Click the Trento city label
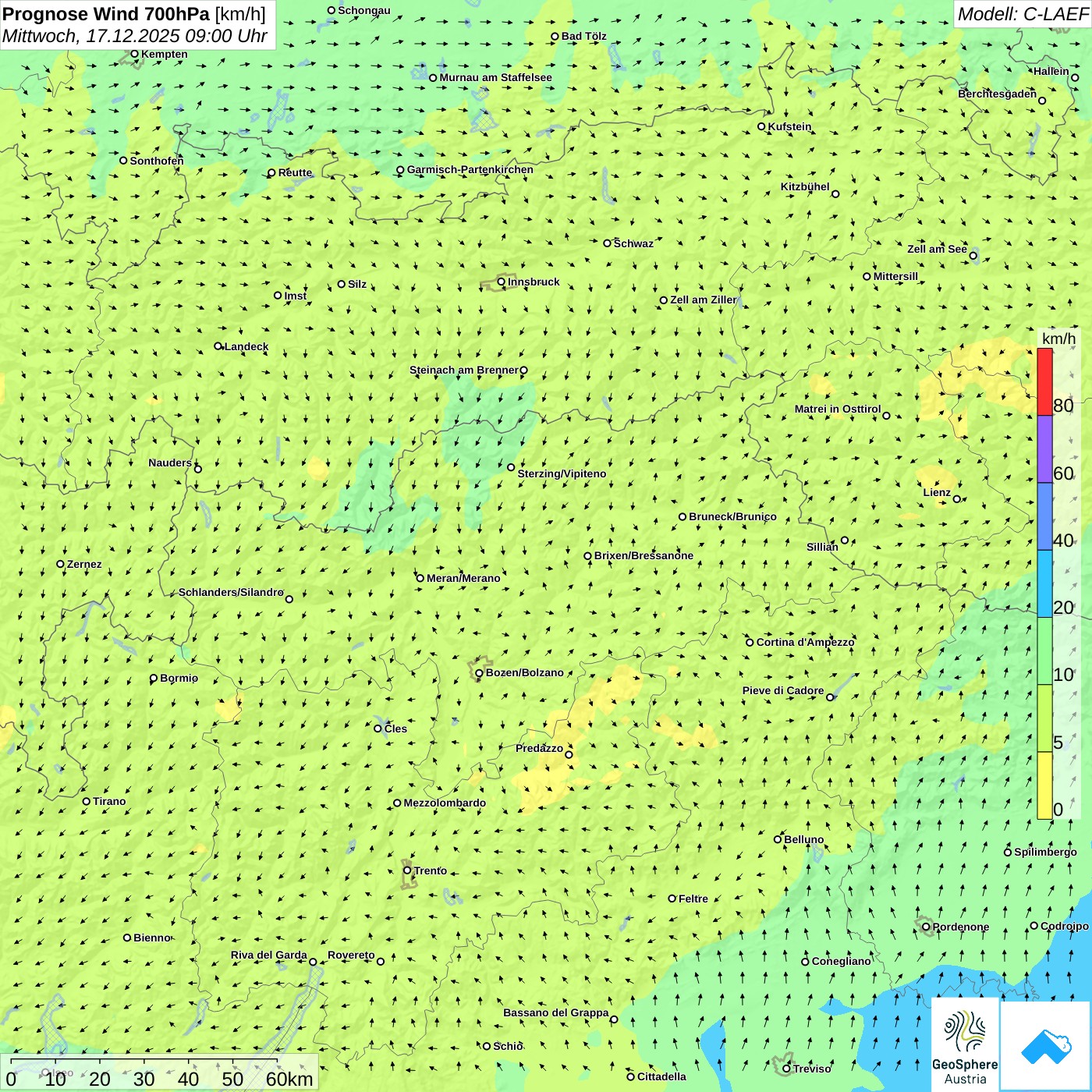The width and height of the screenshot is (1092, 1092). (431, 870)
